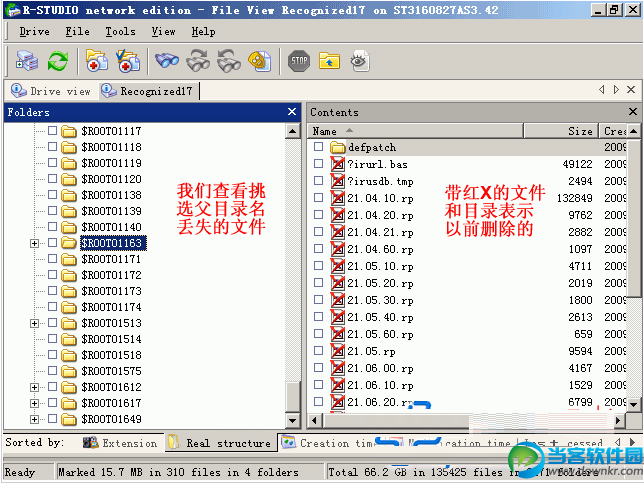
Task: Select the $ROOT01171 folder in tree
Action: pos(111,259)
